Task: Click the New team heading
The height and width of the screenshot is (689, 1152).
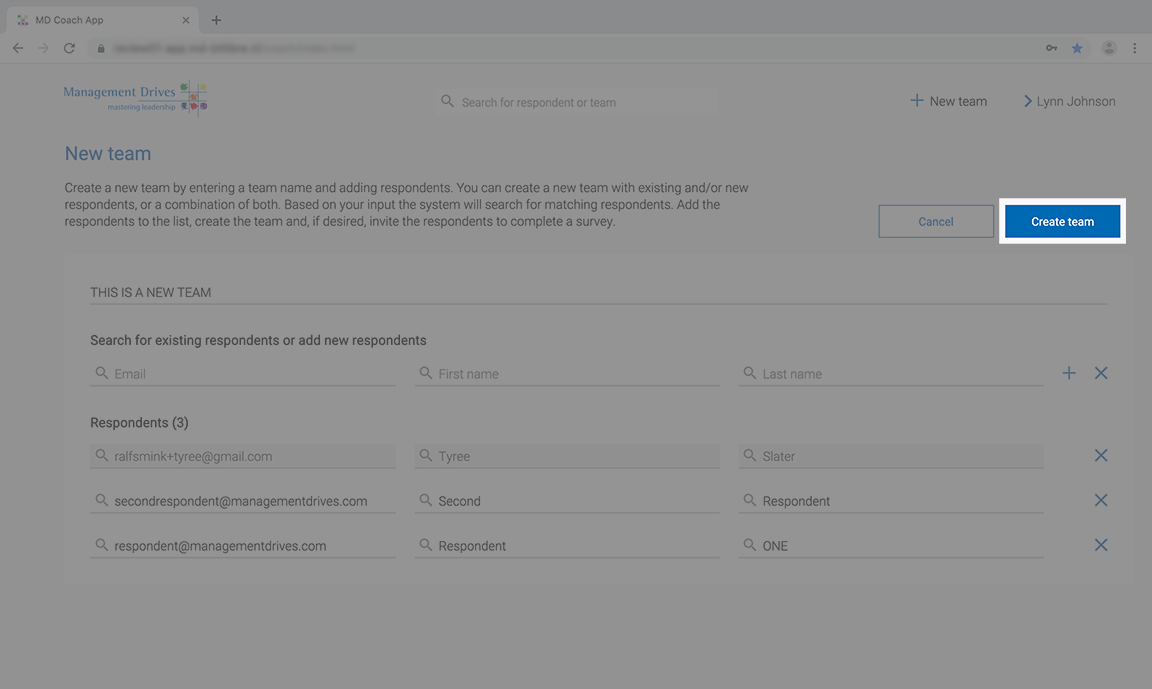Action: 107,154
